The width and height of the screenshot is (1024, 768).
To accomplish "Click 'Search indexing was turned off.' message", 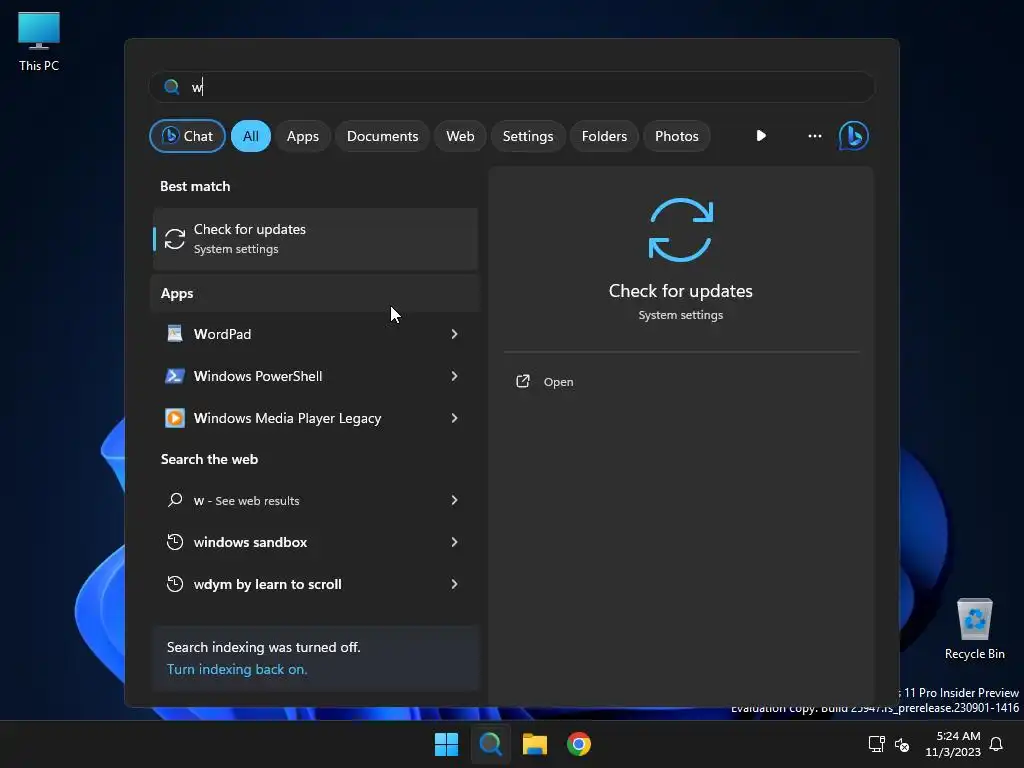I will [x=263, y=647].
